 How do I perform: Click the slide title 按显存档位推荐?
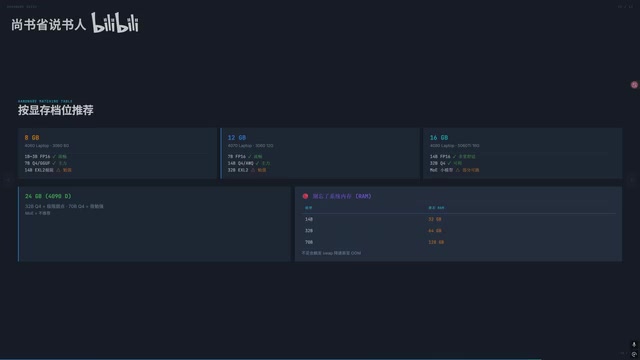click(56, 110)
